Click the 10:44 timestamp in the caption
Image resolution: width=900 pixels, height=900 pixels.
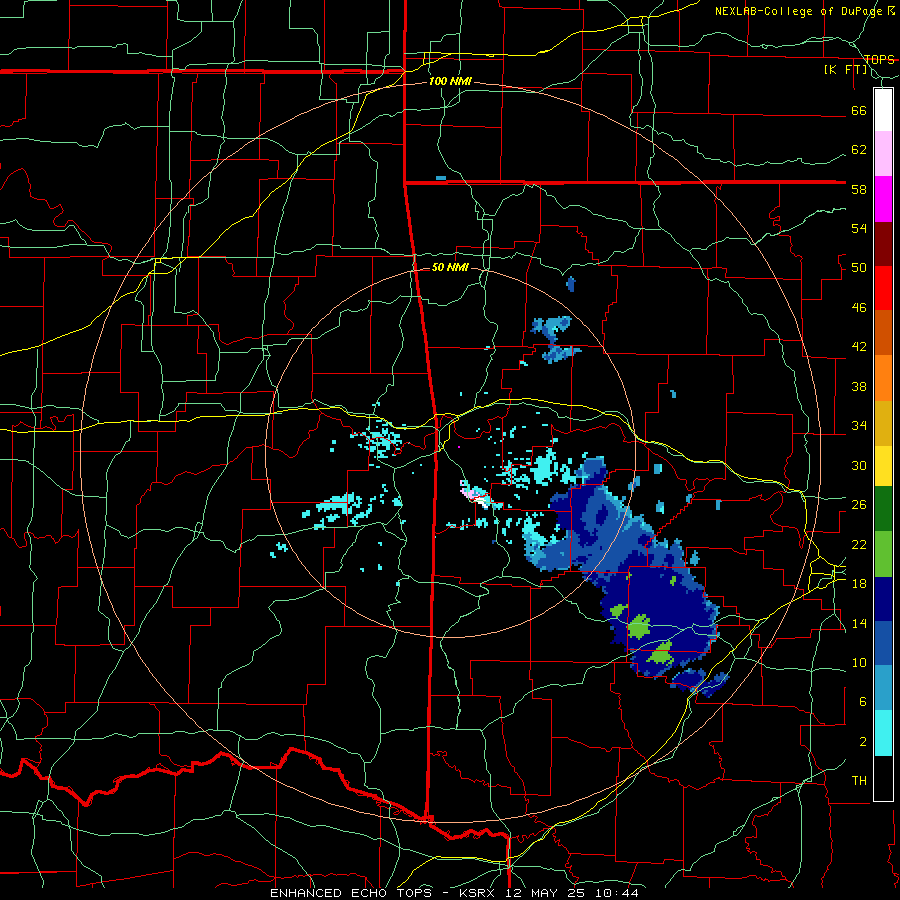618,893
